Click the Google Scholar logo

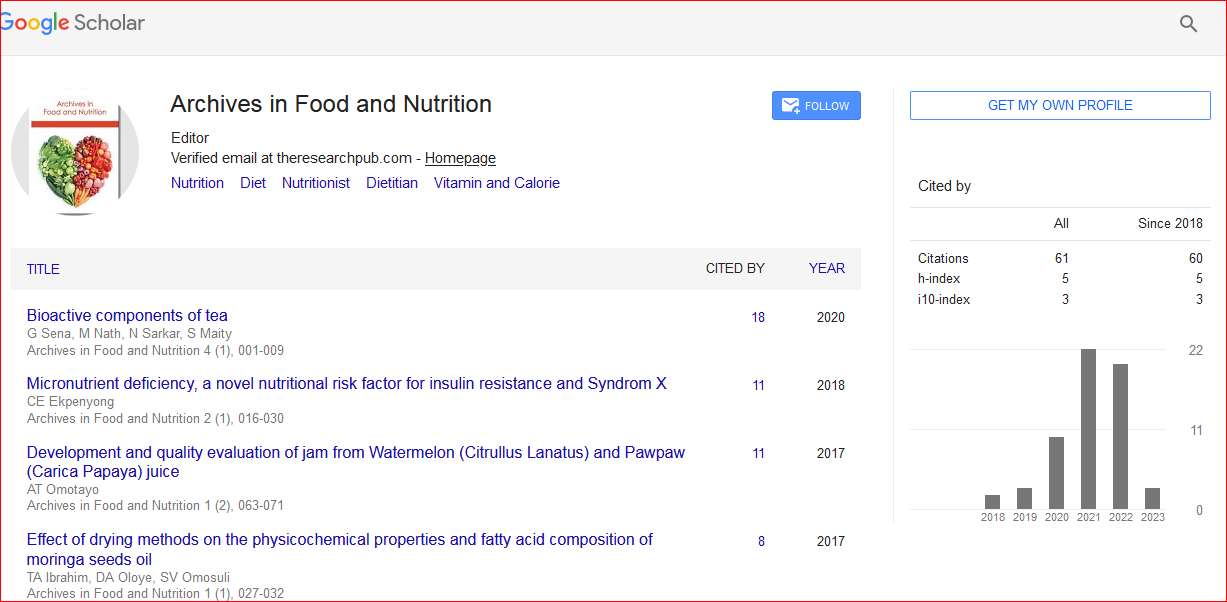click(x=73, y=24)
